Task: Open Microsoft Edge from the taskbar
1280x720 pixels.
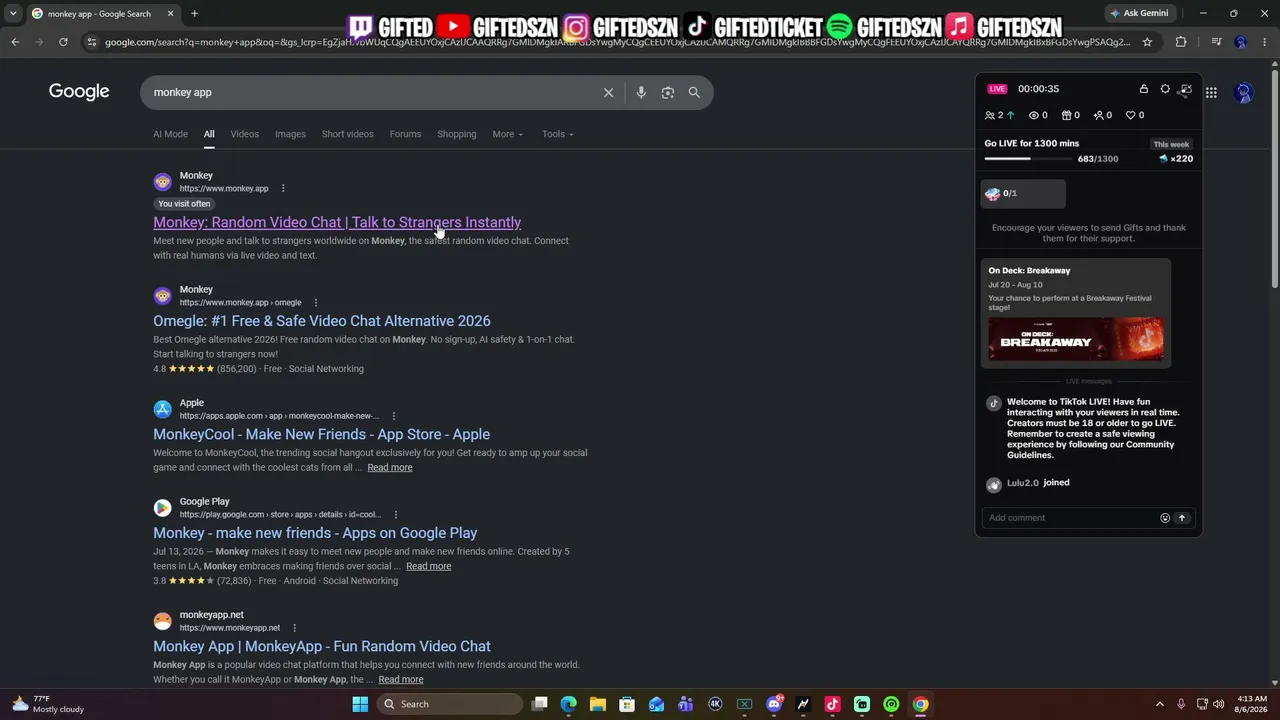Action: 568,704
